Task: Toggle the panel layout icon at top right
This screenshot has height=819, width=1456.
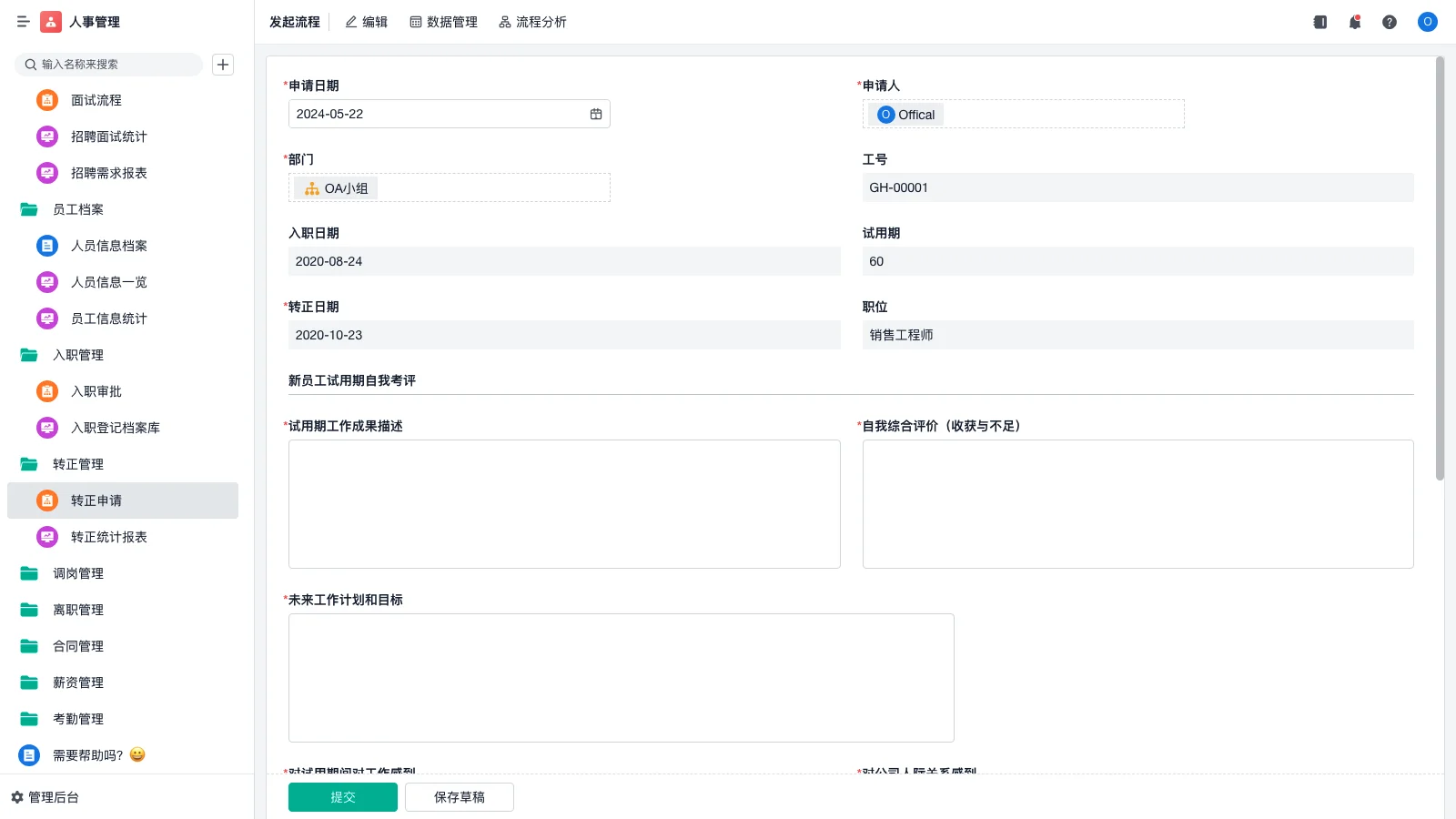Action: point(1319,22)
